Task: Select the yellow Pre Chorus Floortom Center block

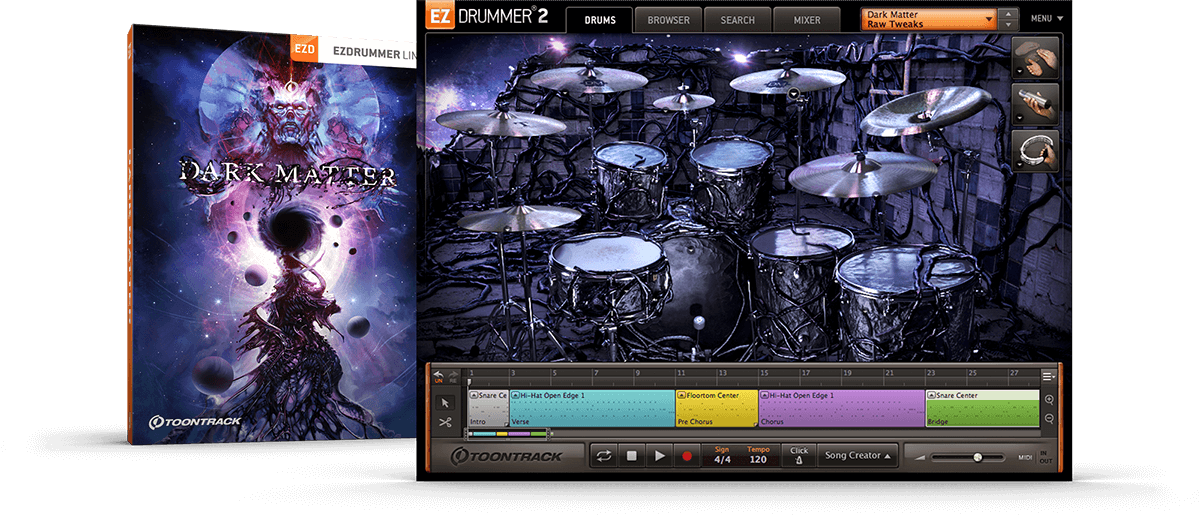Action: point(717,409)
